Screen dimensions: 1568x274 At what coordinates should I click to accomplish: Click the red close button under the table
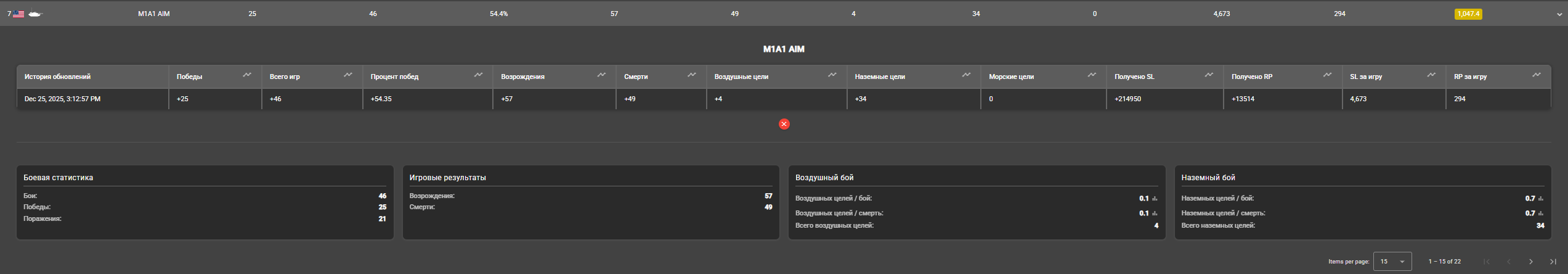tap(784, 124)
